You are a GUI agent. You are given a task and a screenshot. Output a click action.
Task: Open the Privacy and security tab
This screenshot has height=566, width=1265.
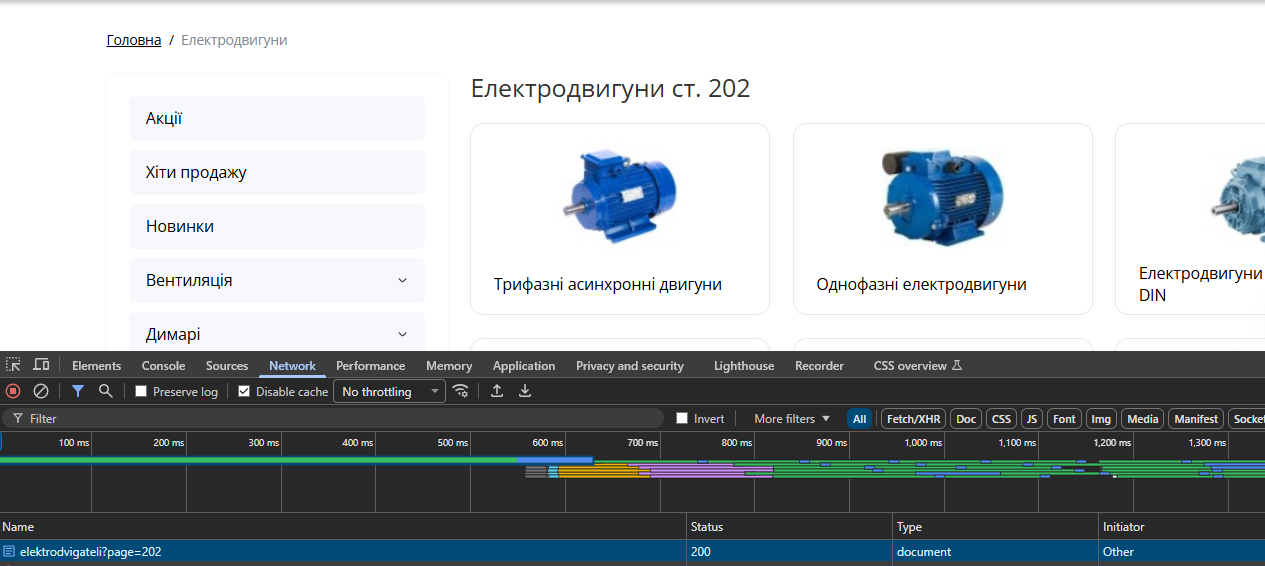tap(630, 366)
